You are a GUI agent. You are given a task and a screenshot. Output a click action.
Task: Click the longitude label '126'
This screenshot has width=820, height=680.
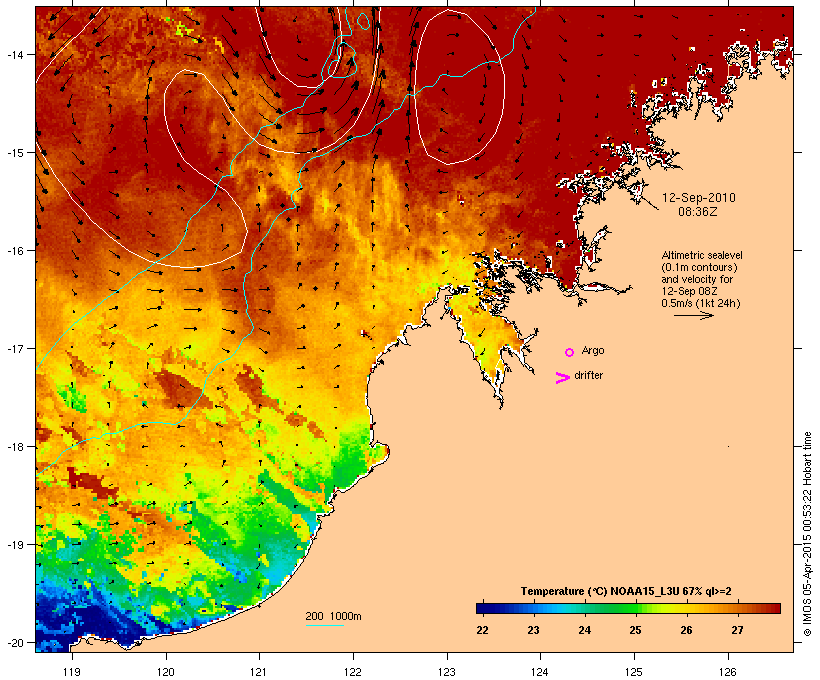(x=727, y=672)
